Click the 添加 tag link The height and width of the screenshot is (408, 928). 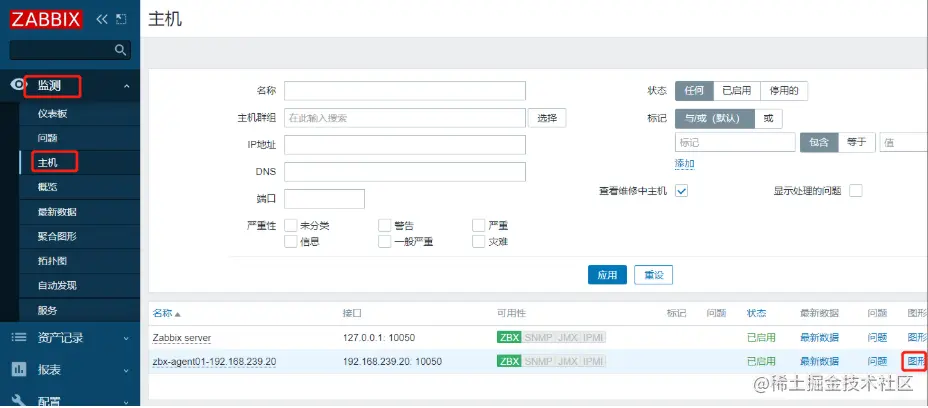click(x=685, y=163)
